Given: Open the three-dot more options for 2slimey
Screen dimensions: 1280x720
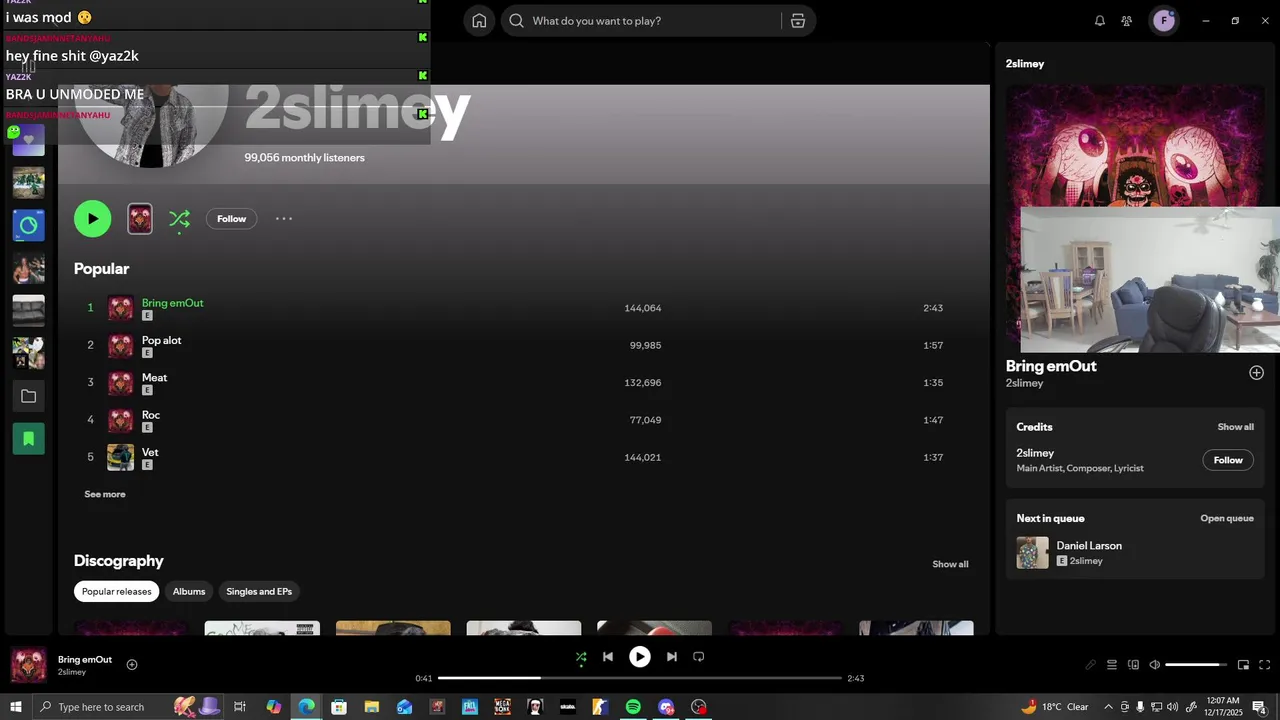Looking at the screenshot, I should click(x=284, y=219).
